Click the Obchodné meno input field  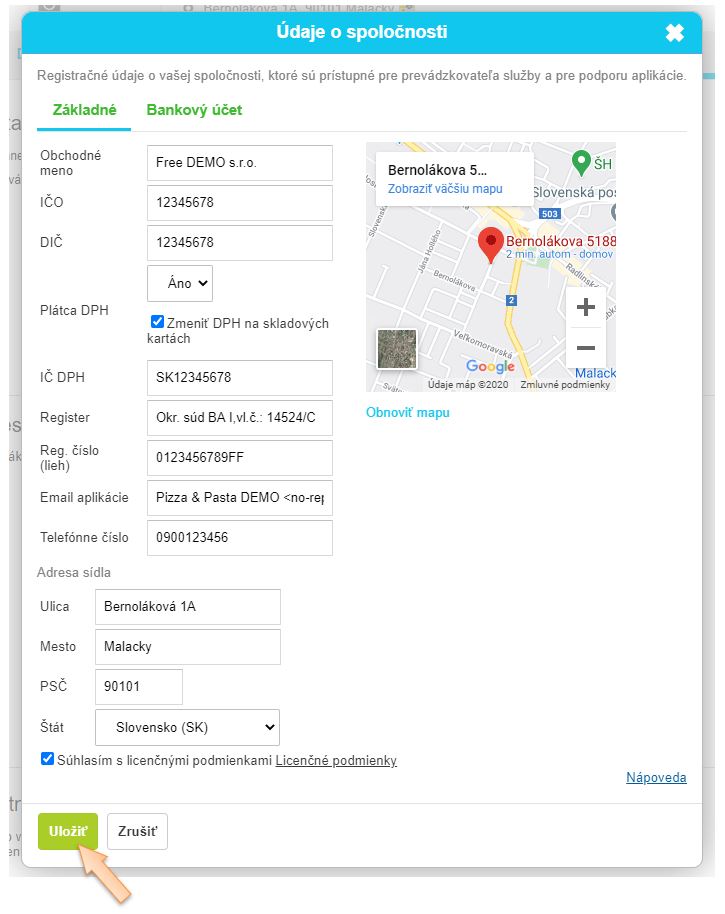pyautogui.click(x=239, y=163)
